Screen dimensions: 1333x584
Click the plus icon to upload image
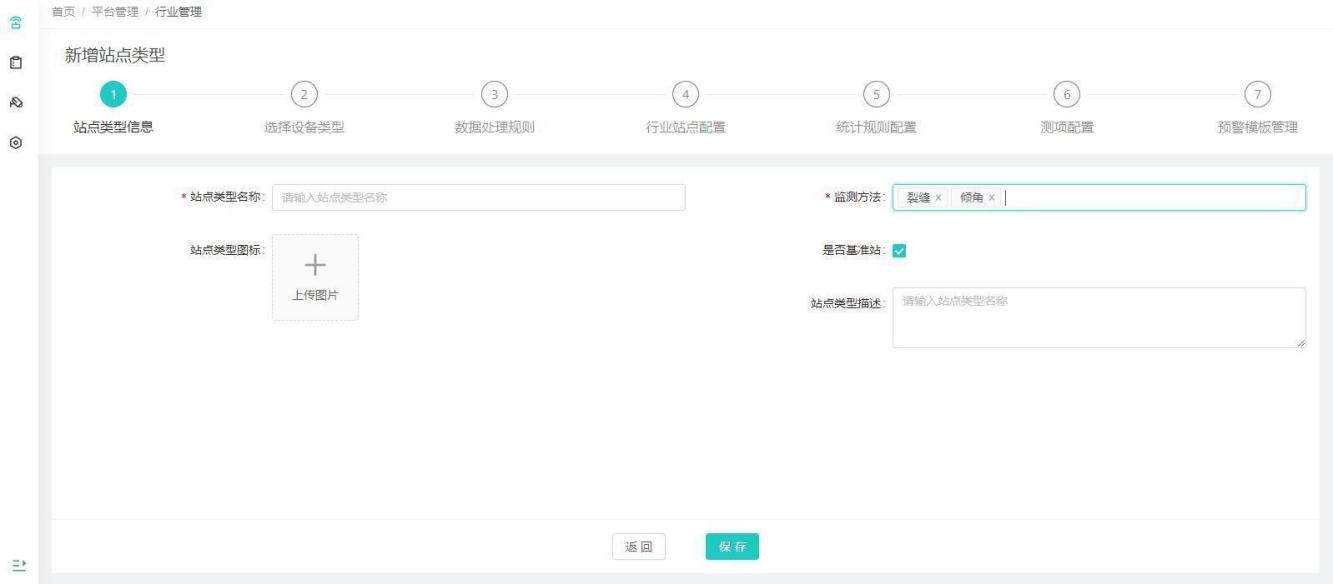point(315,265)
